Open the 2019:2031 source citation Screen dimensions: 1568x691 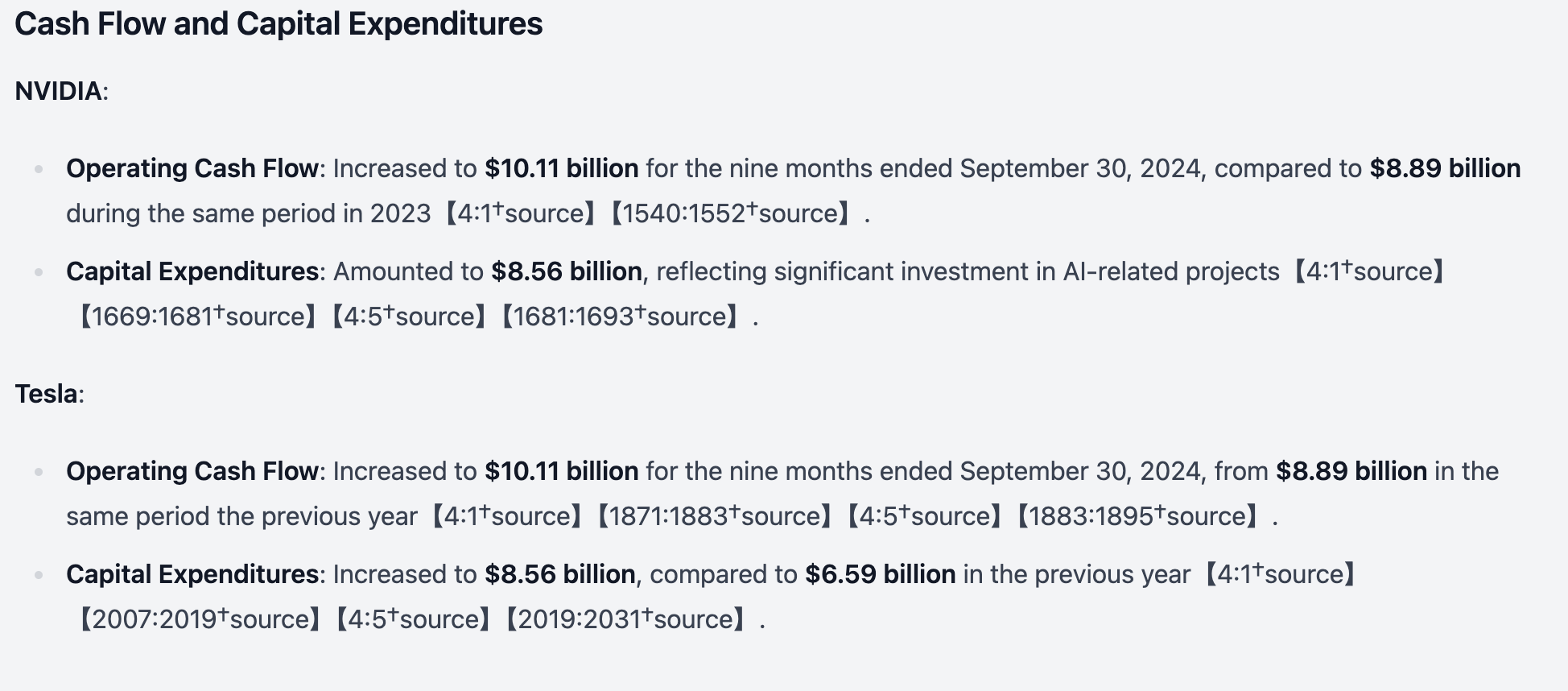click(x=625, y=619)
